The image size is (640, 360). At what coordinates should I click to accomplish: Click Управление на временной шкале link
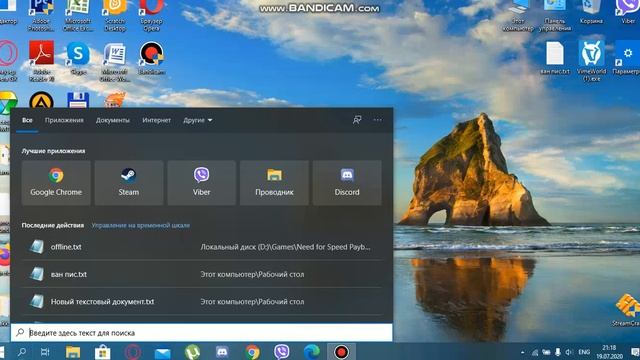[x=140, y=225]
